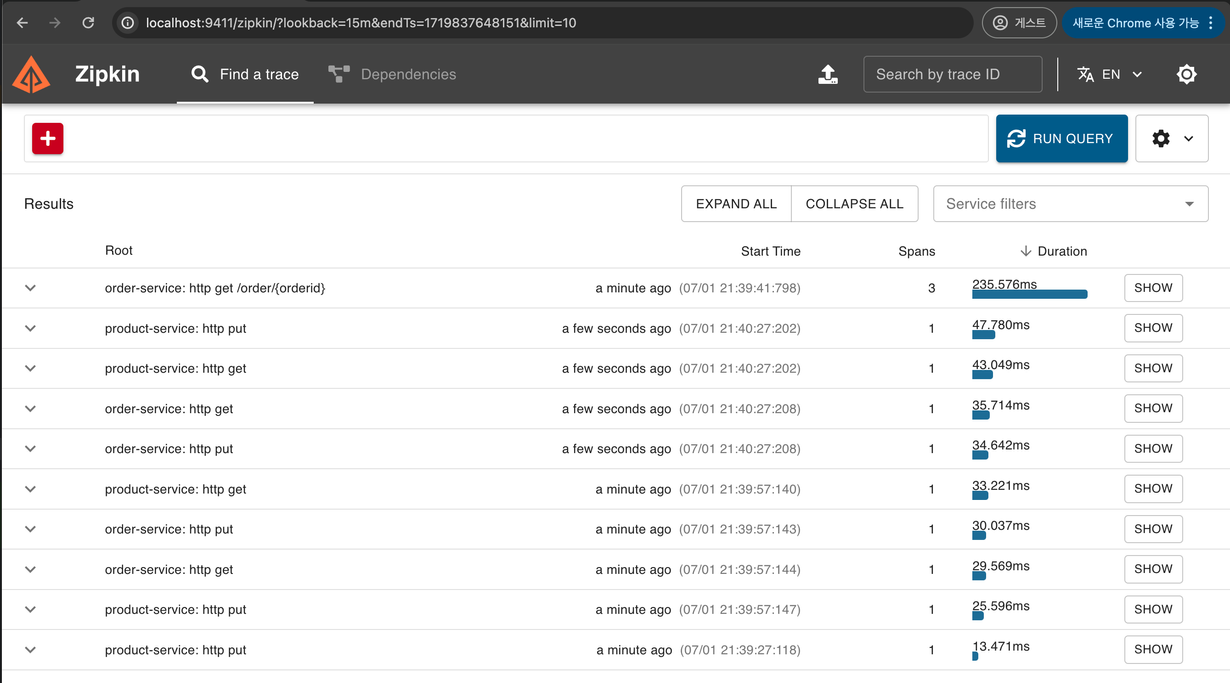The width and height of the screenshot is (1230, 683).
Task: Expand the product-service http put 25.596ms row
Action: coord(30,609)
